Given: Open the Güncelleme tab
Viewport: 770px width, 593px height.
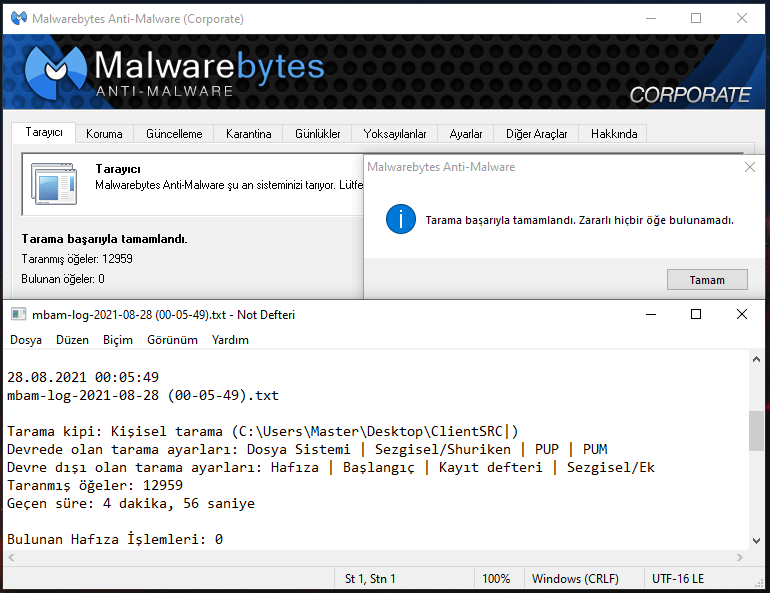Looking at the screenshot, I should click(174, 134).
